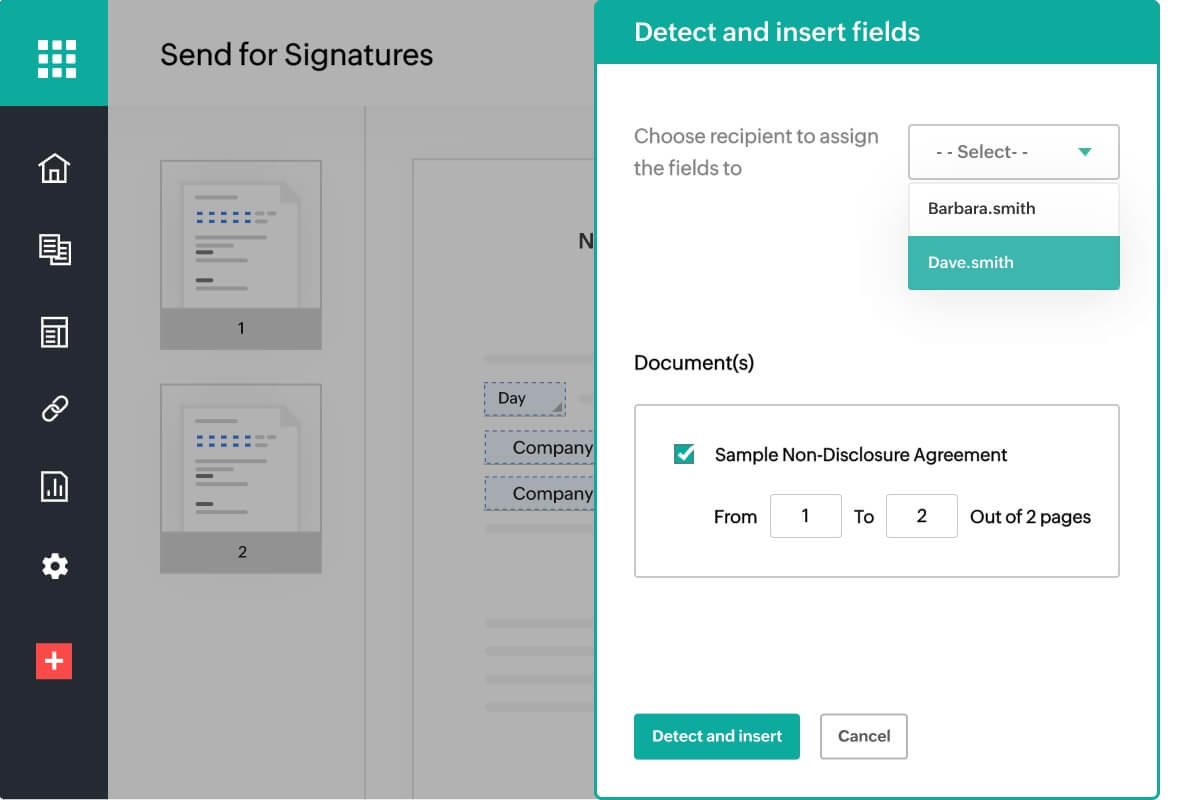Edit the From page number field

click(806, 516)
